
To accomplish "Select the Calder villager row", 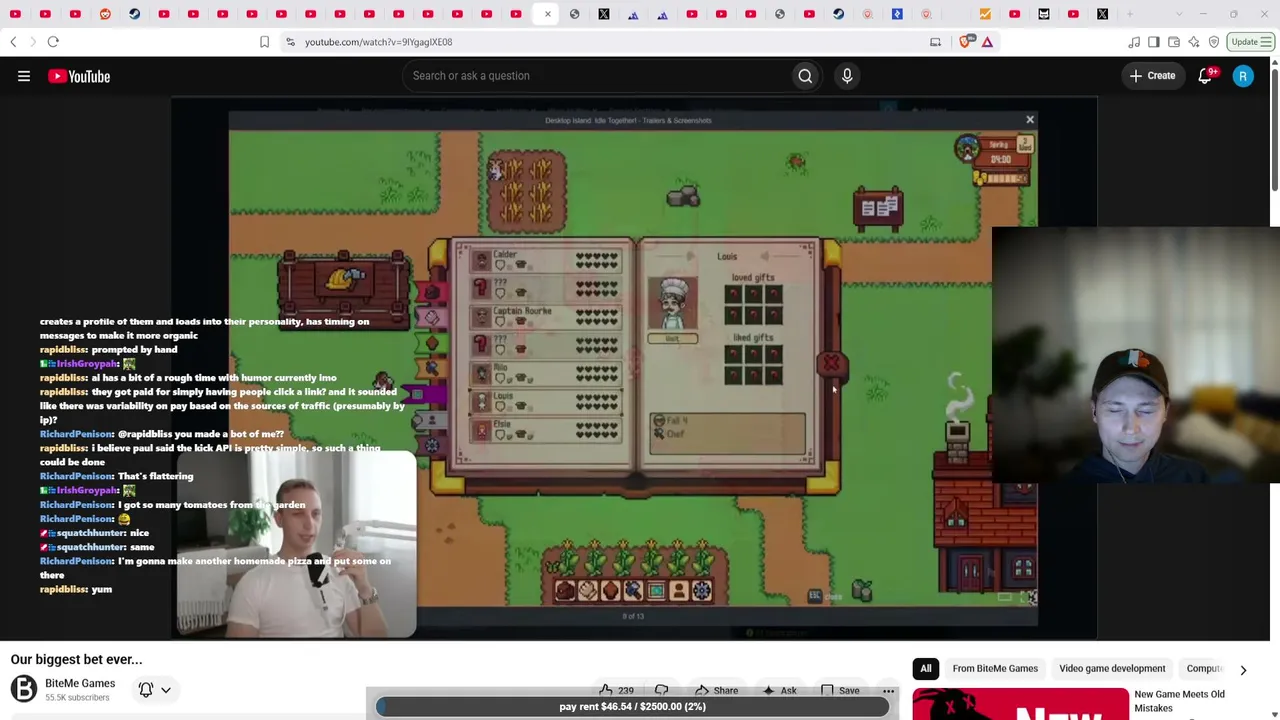I will click(x=545, y=260).
